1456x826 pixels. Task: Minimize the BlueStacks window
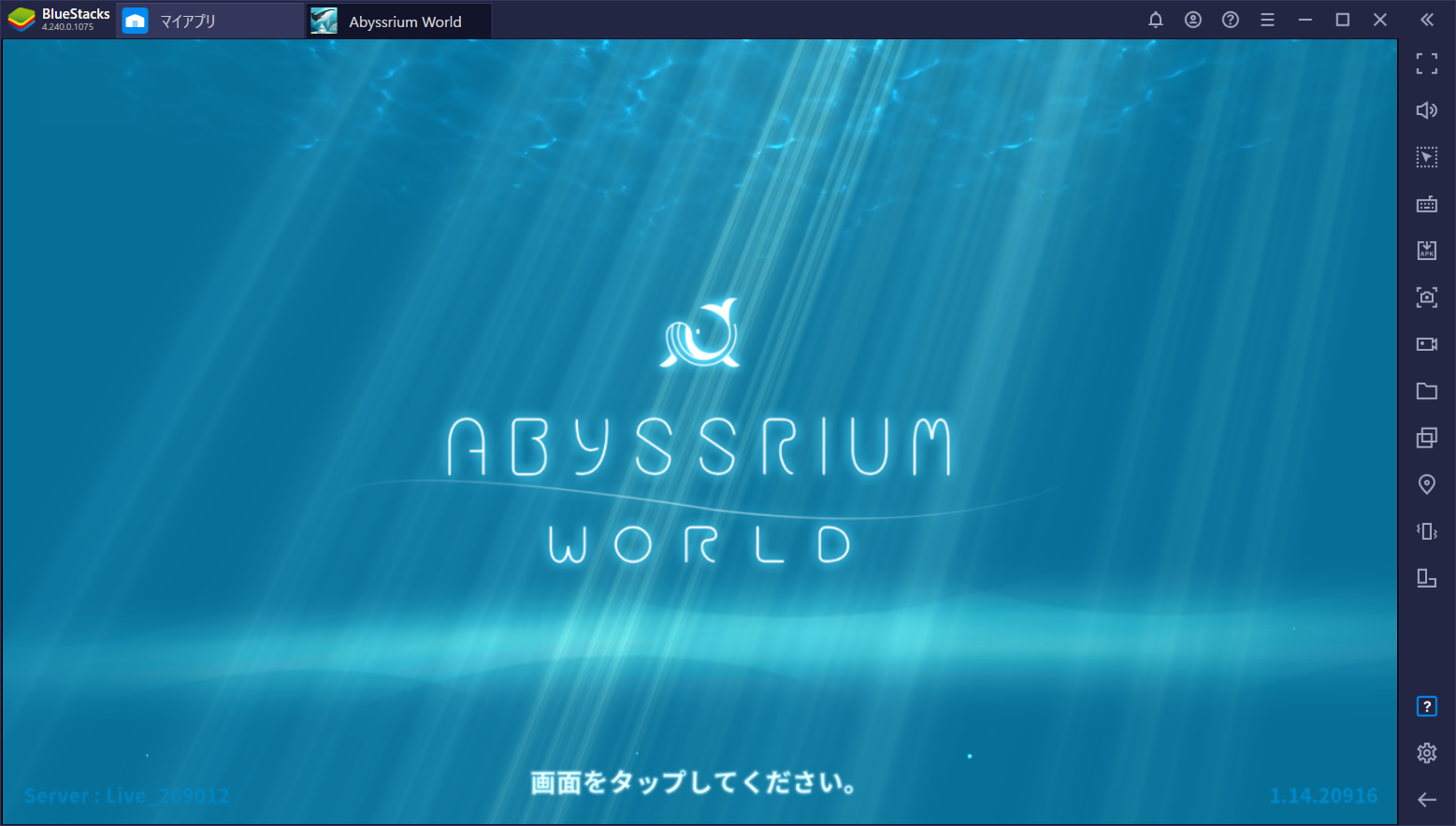pos(1305,20)
